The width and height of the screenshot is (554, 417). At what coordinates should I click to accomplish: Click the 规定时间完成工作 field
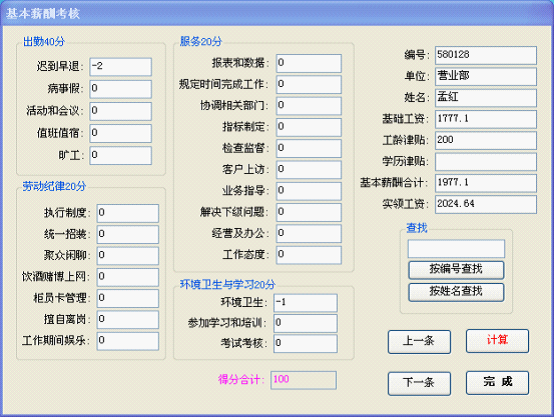[309, 84]
